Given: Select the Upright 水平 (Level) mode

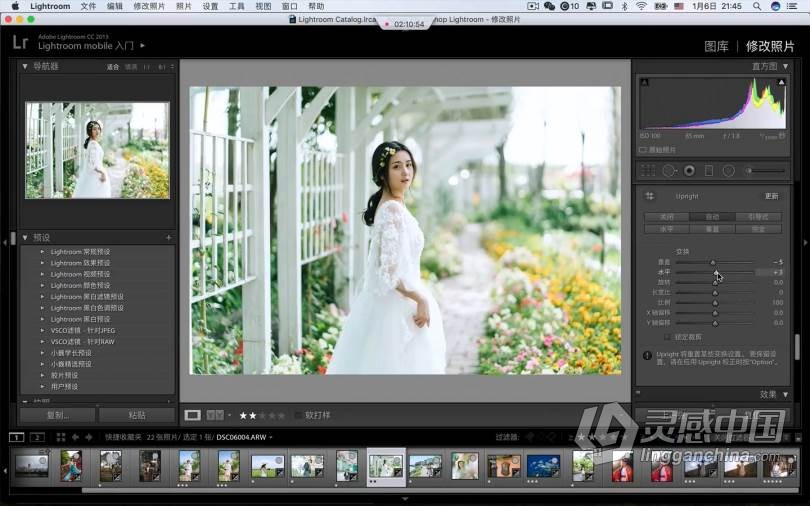Looking at the screenshot, I should tap(666, 229).
